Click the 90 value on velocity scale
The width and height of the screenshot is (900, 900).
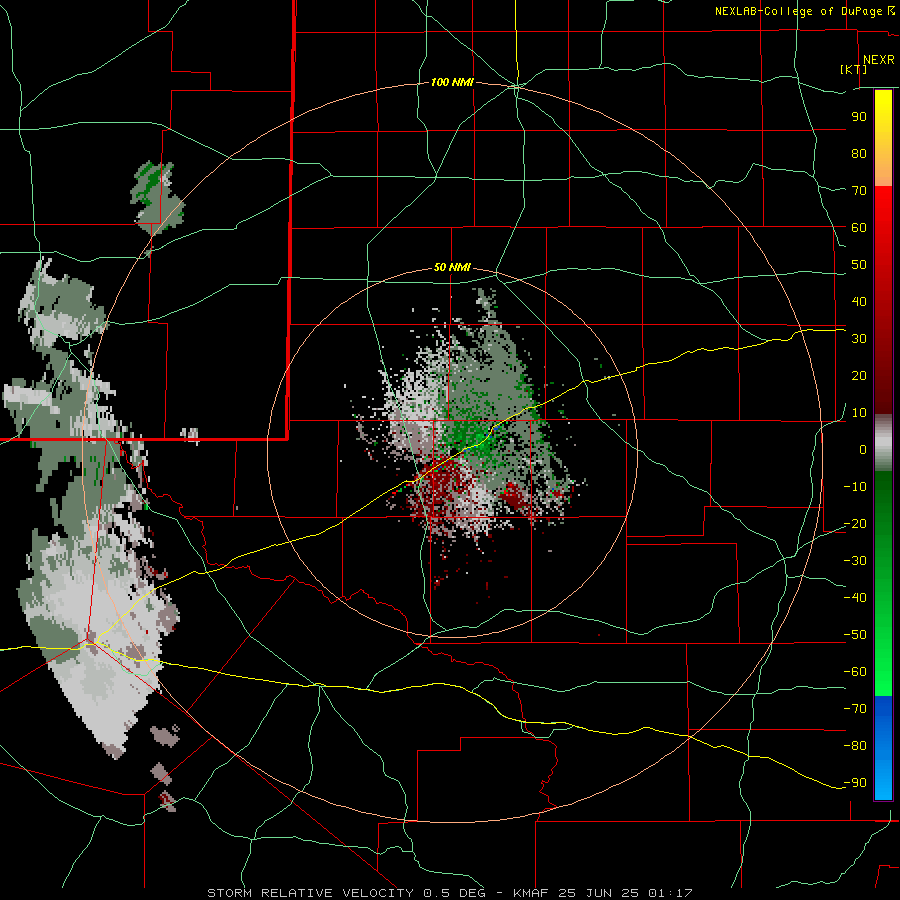tap(859, 117)
